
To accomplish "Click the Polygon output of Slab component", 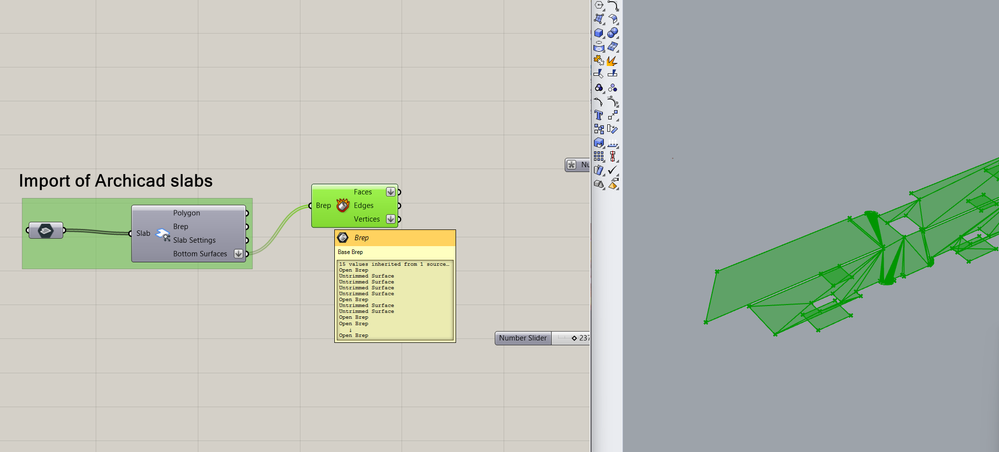I will point(186,213).
